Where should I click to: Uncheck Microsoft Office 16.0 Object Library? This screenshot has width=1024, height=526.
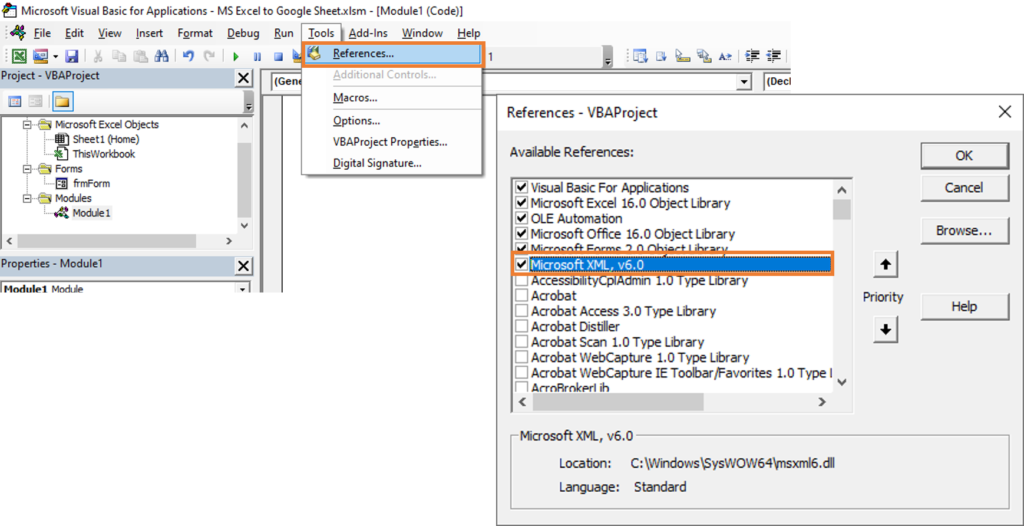pos(521,234)
